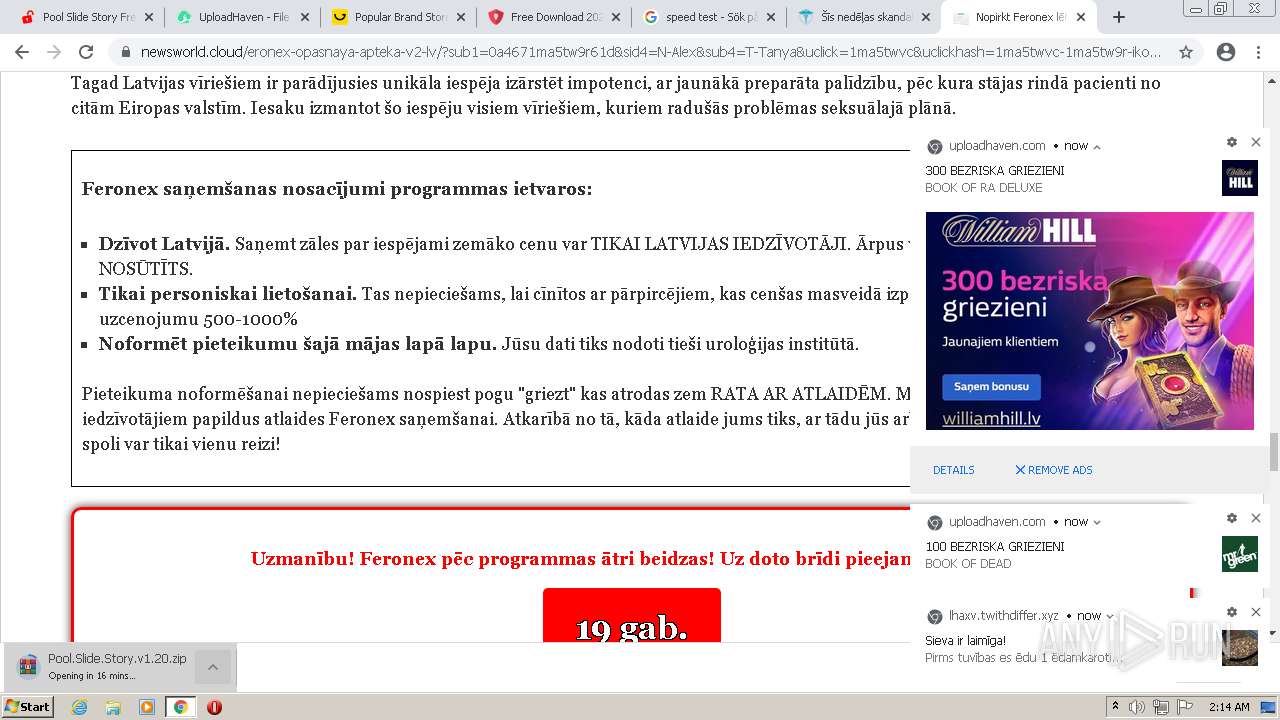Expand the lhaxv.twithdiffer.xyz notification
This screenshot has height=720, width=1280.
pyautogui.click(x=1110, y=616)
